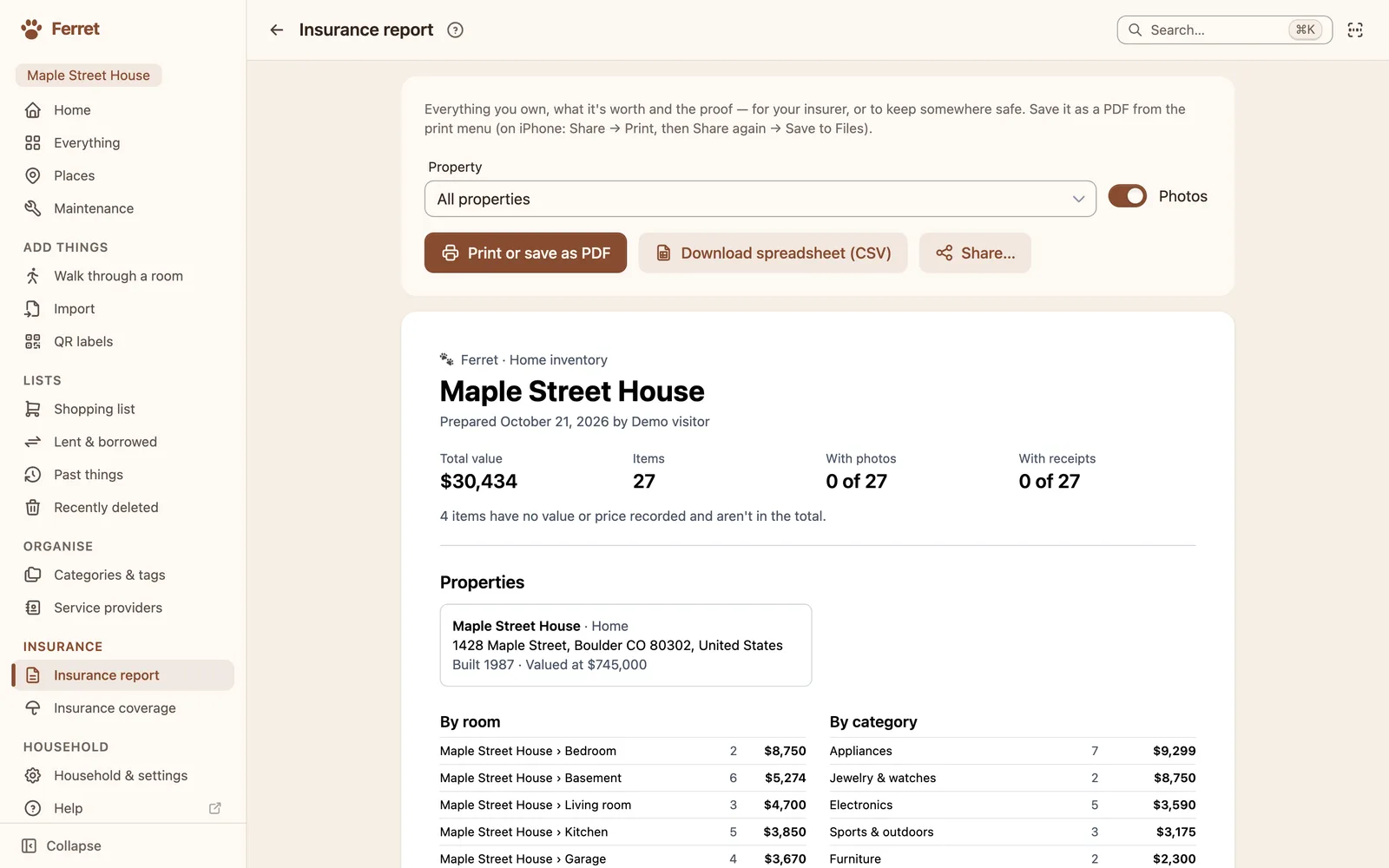The height and width of the screenshot is (868, 1389).
Task: Click the Sports & outdoors category row
Action: pyautogui.click(x=1012, y=832)
